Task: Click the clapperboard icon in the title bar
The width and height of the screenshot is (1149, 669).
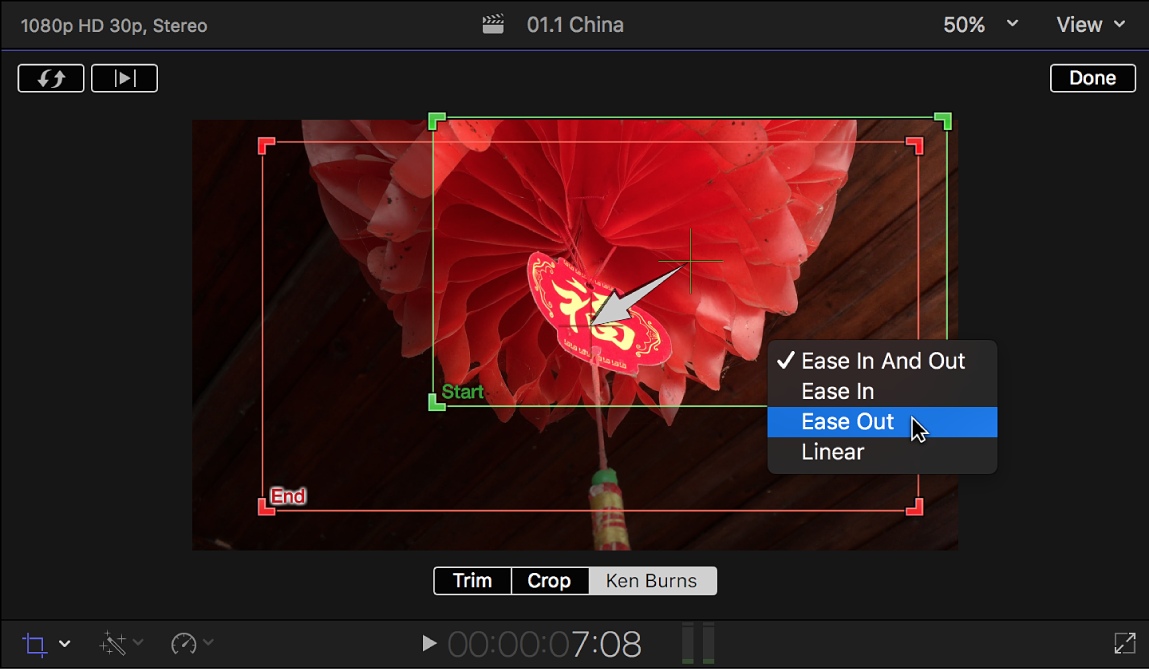Action: click(492, 23)
